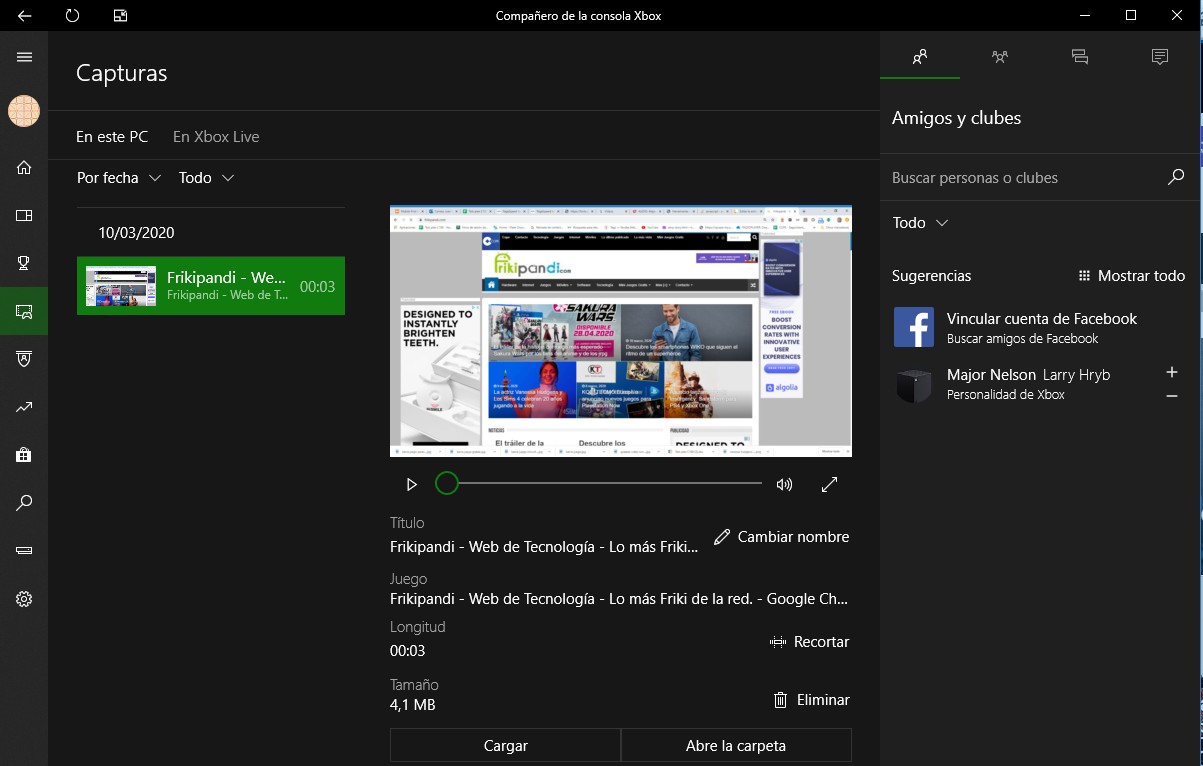This screenshot has width=1203, height=766.
Task: Open the Achievements trophy icon in sidebar
Action: [24, 263]
